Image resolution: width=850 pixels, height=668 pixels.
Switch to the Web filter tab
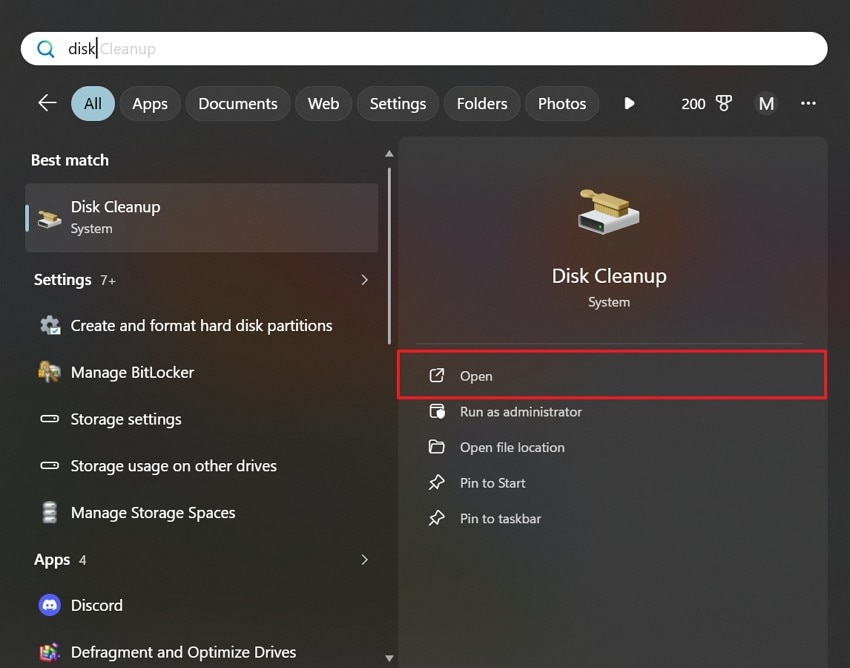(x=324, y=104)
